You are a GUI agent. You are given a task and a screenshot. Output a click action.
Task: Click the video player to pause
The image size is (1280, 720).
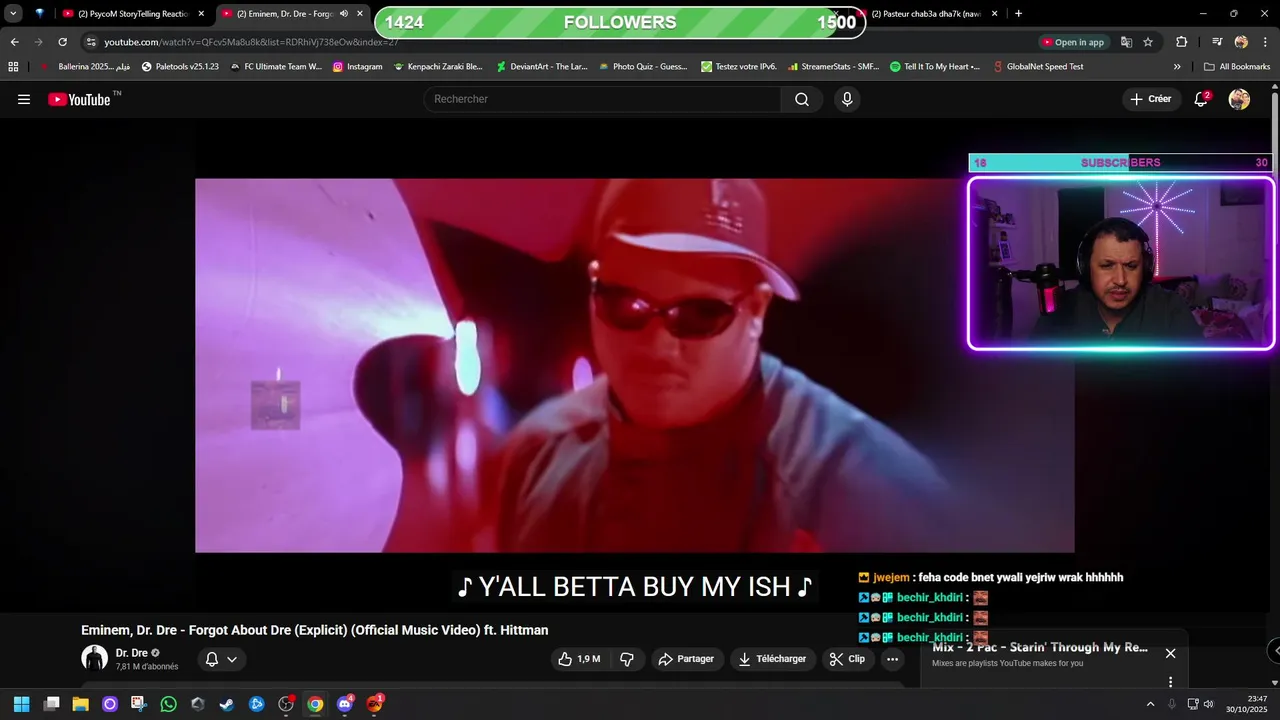[x=634, y=365]
